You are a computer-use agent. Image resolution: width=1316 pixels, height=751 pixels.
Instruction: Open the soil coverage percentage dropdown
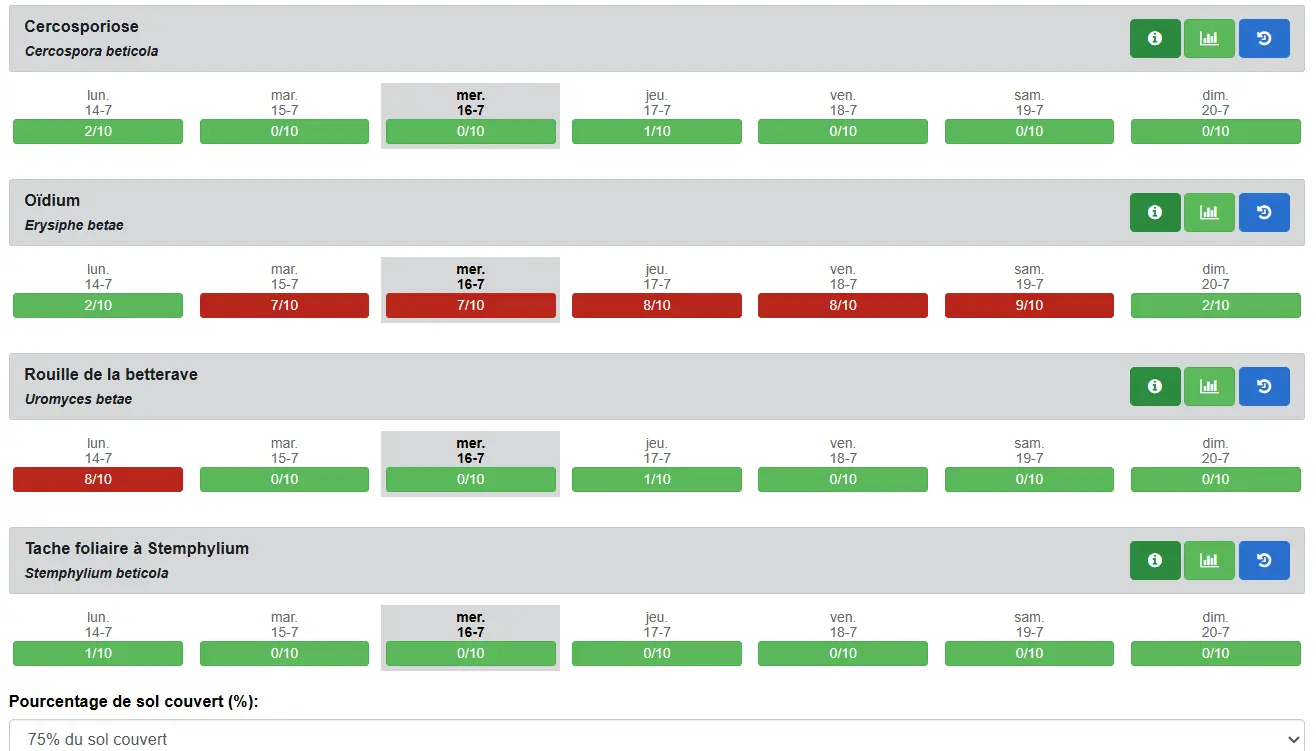coord(657,738)
